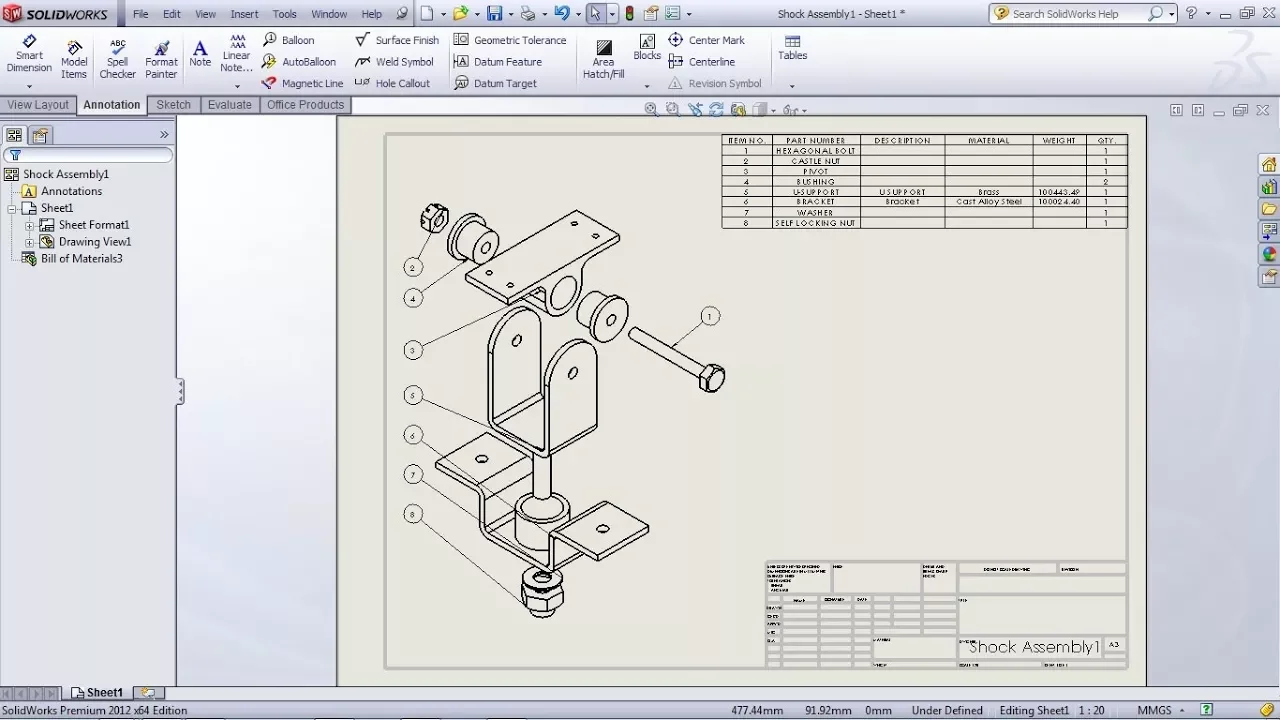This screenshot has width=1280, height=720.
Task: Expand the Blocks dropdown arrow
Action: pyautogui.click(x=647, y=86)
